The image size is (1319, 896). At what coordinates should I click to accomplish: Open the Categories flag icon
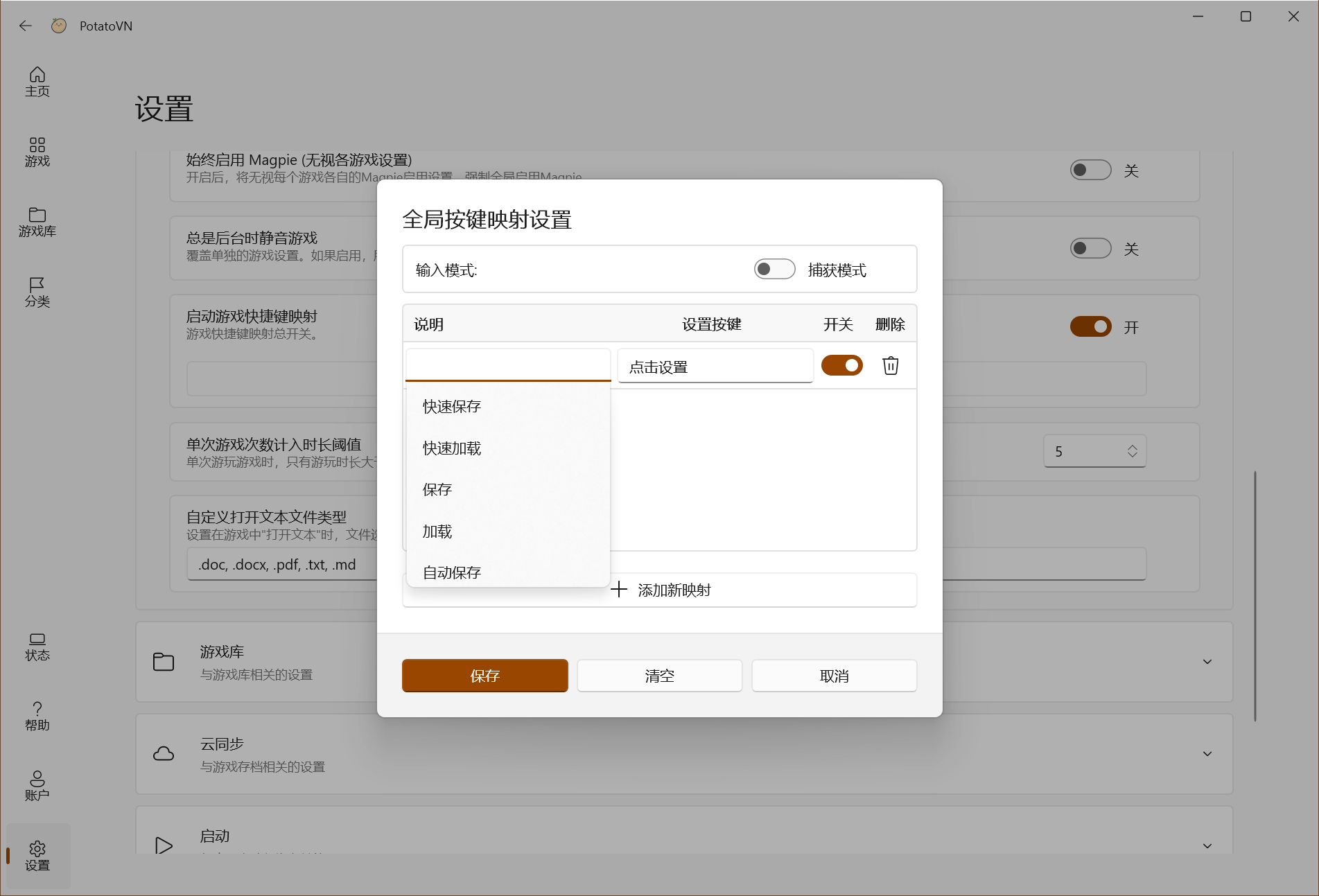[37, 292]
